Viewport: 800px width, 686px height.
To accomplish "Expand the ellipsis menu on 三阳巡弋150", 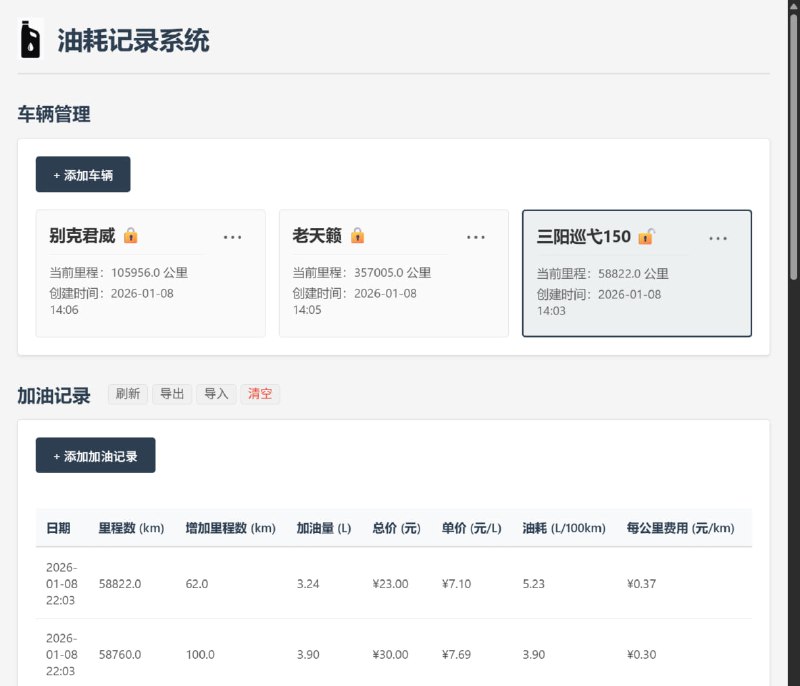I will pyautogui.click(x=718, y=238).
